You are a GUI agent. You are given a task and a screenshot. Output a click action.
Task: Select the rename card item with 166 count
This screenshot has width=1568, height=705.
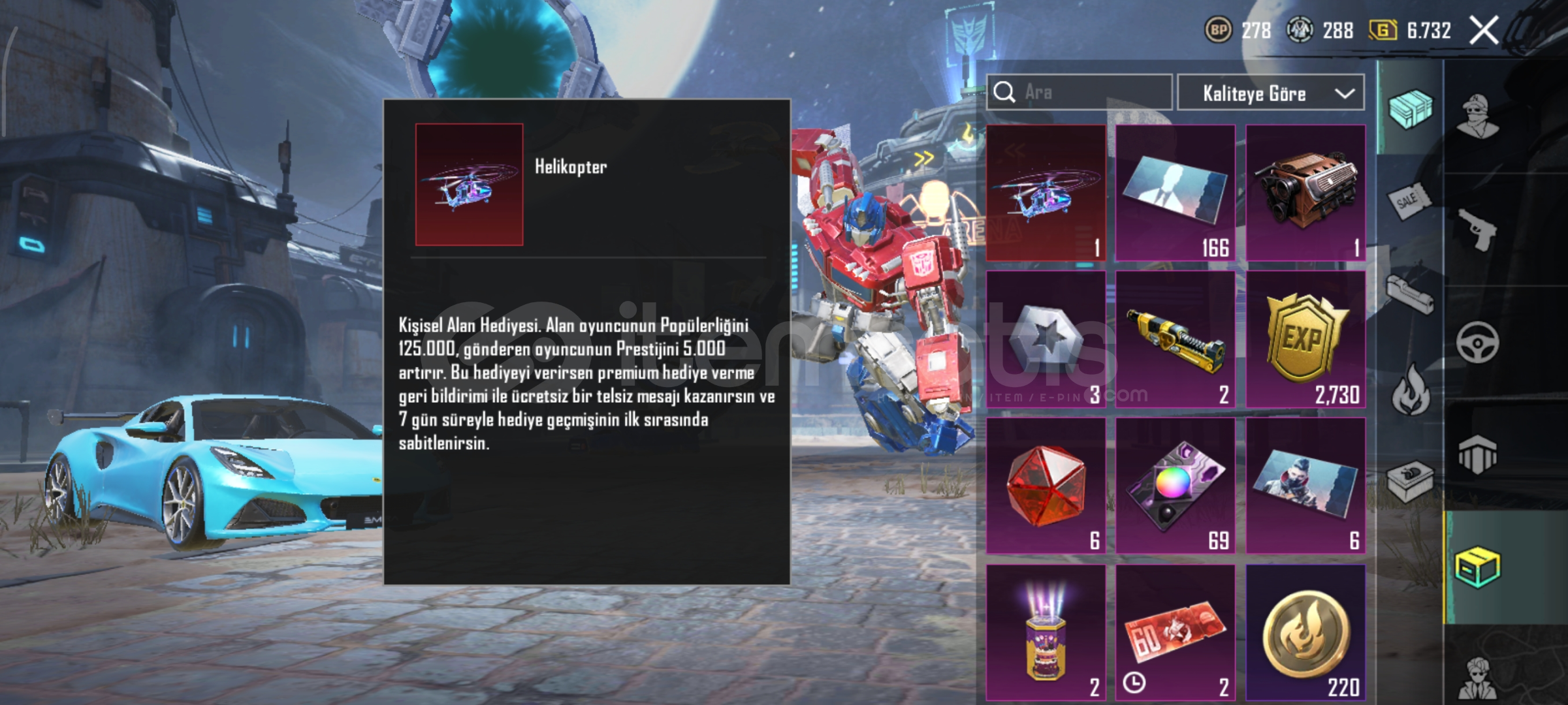(1176, 193)
